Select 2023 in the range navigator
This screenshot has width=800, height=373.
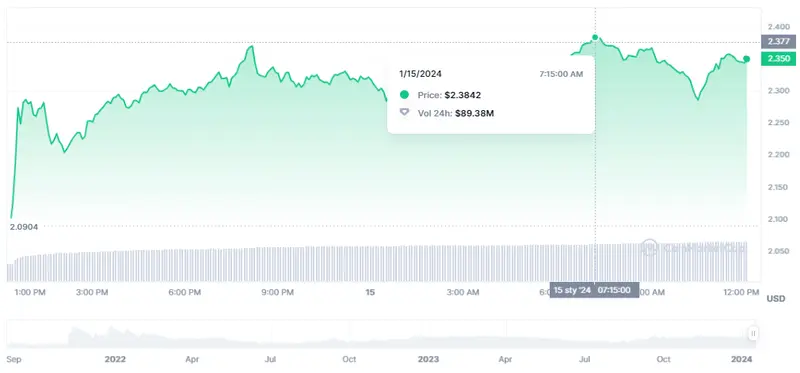coord(428,359)
